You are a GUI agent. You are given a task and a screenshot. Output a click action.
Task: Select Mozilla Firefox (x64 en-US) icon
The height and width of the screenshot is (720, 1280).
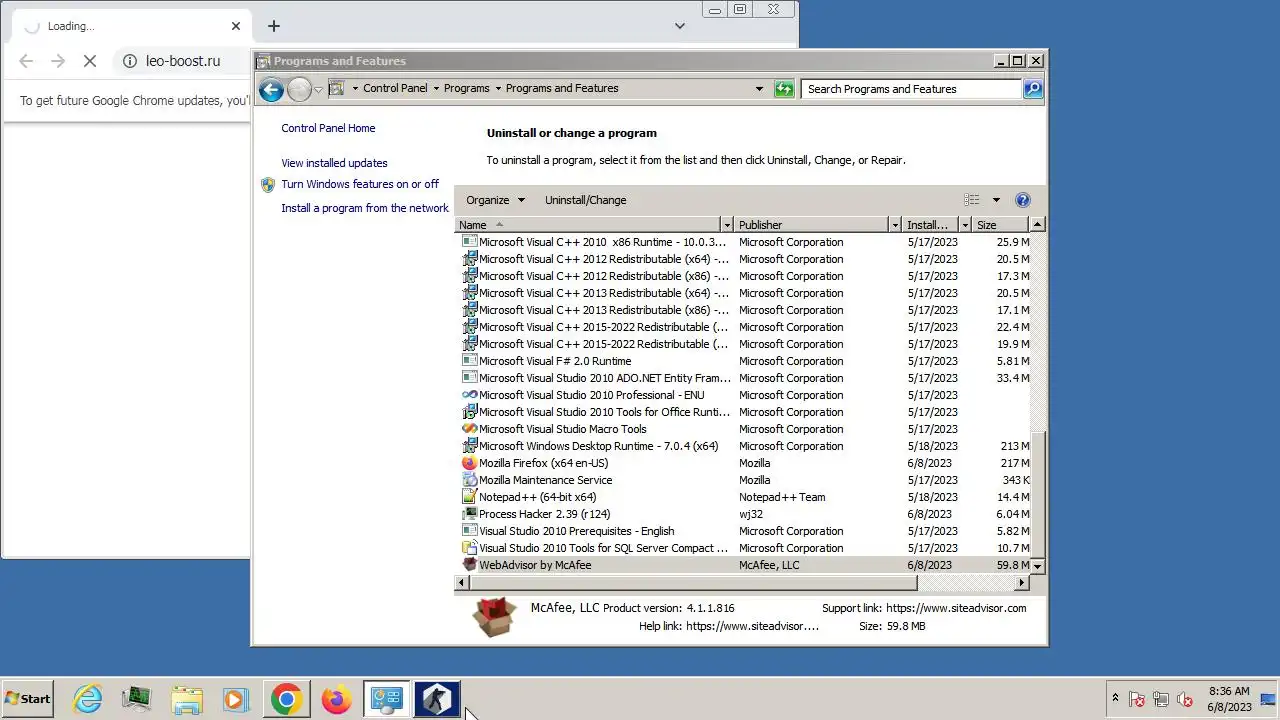click(470, 463)
